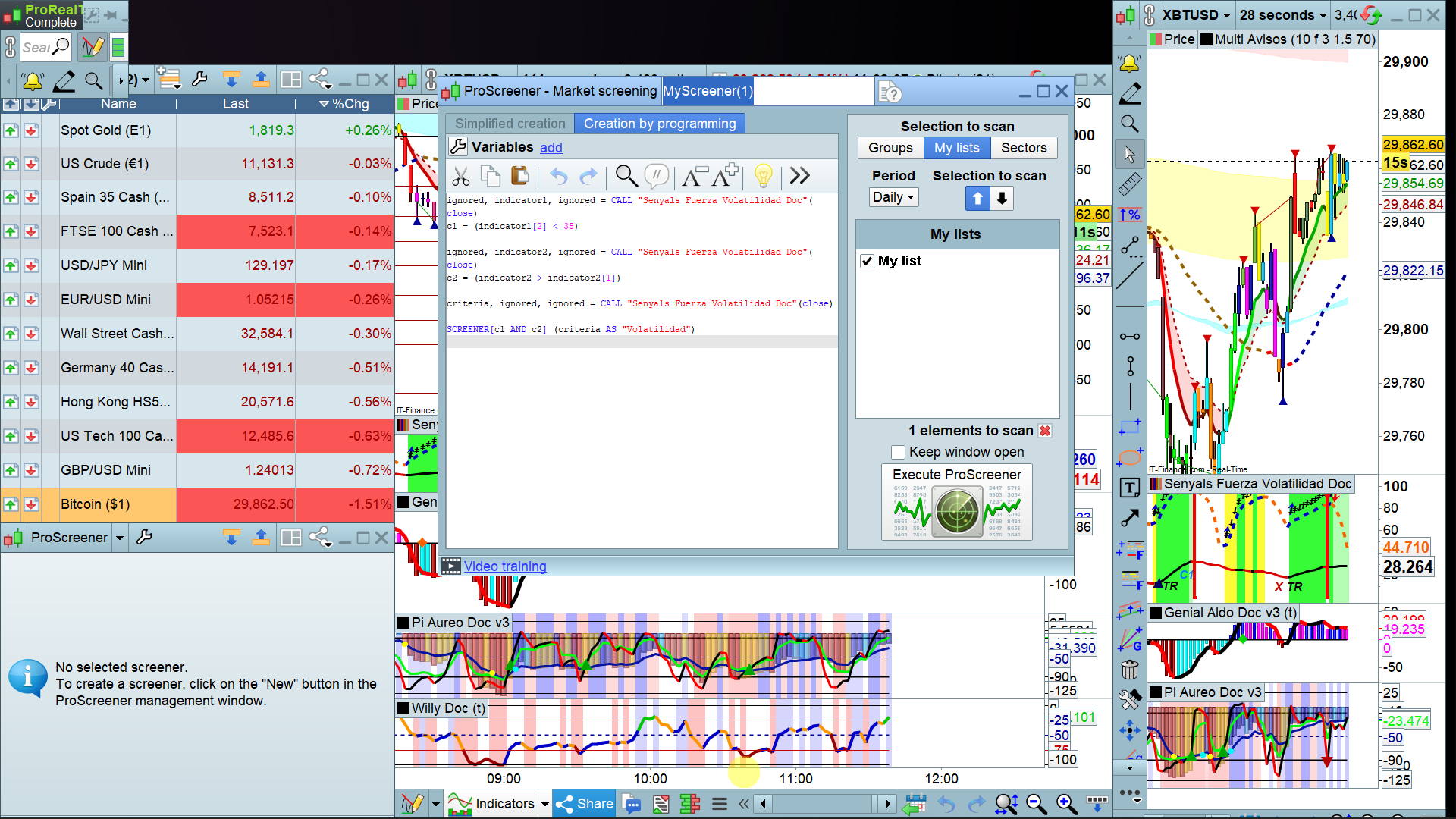The width and height of the screenshot is (1456, 819).
Task: Increase editor font size with A+ icon
Action: point(724,176)
